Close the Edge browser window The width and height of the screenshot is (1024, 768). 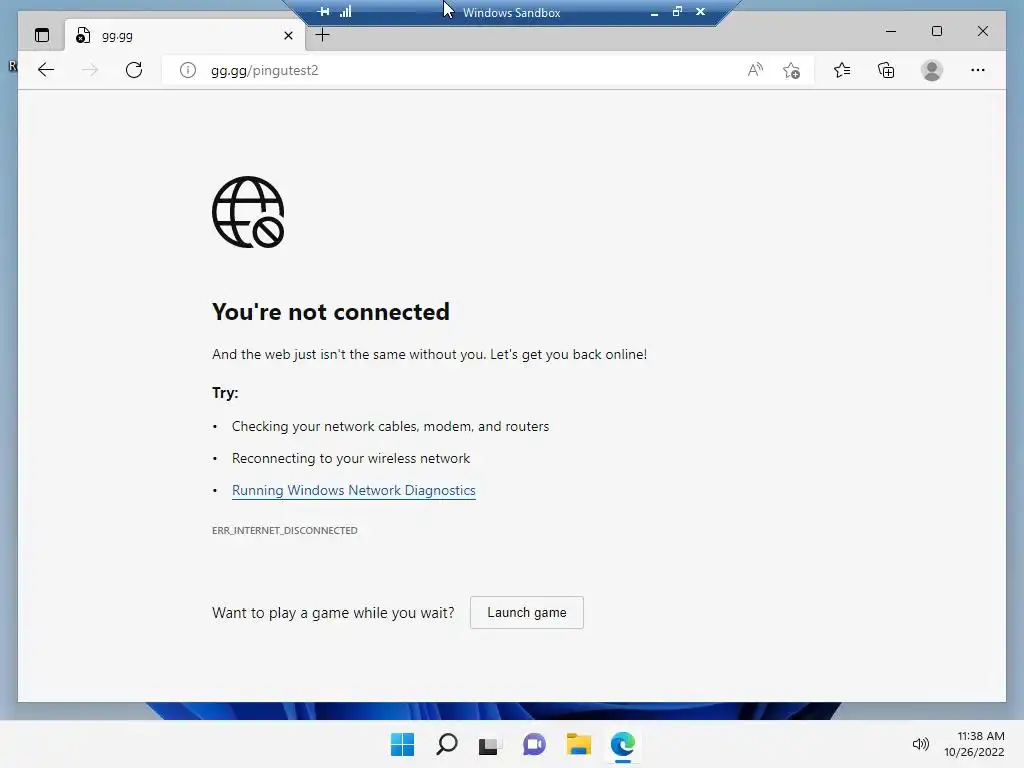pos(982,31)
